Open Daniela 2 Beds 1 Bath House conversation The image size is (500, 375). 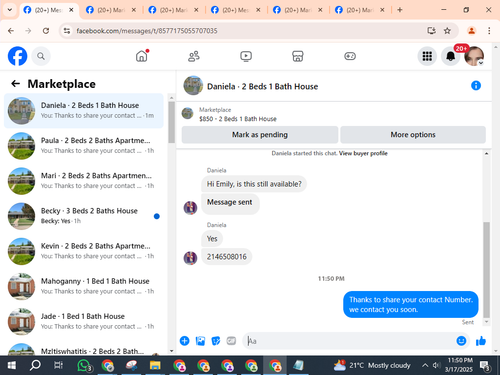[84, 111]
